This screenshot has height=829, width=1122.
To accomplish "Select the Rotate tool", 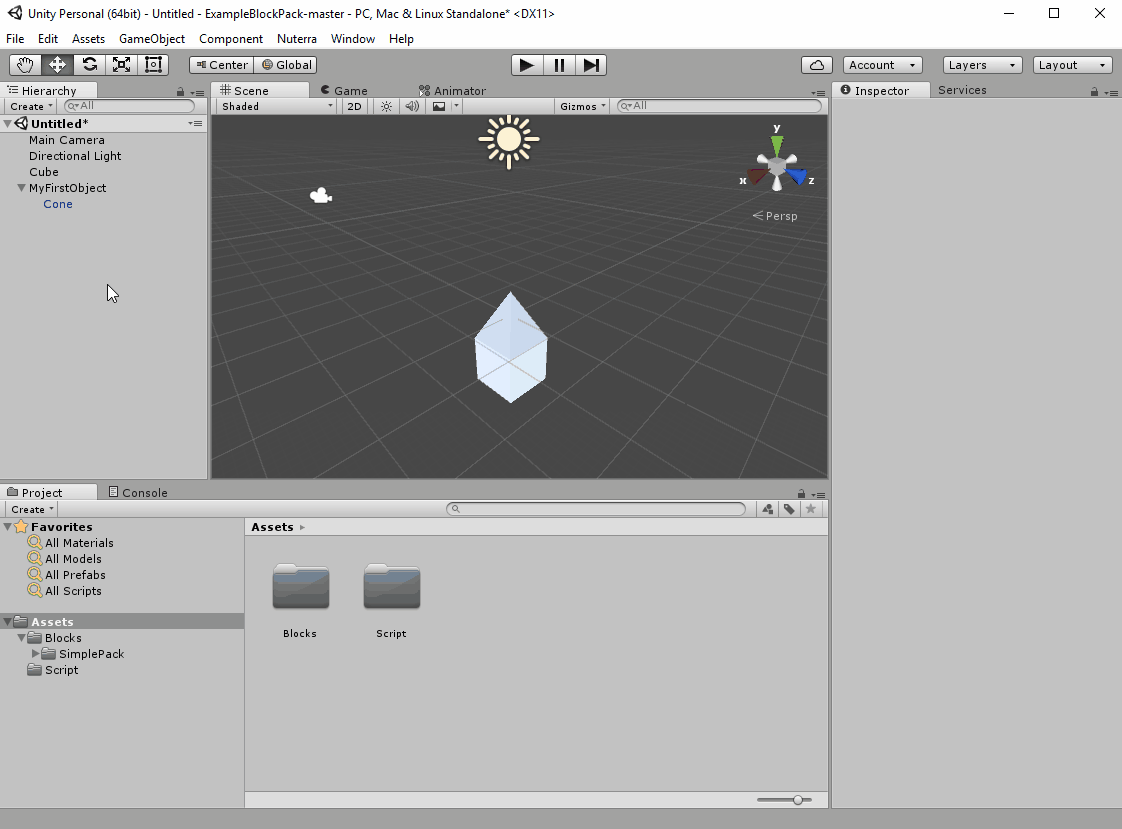I will (x=89, y=65).
